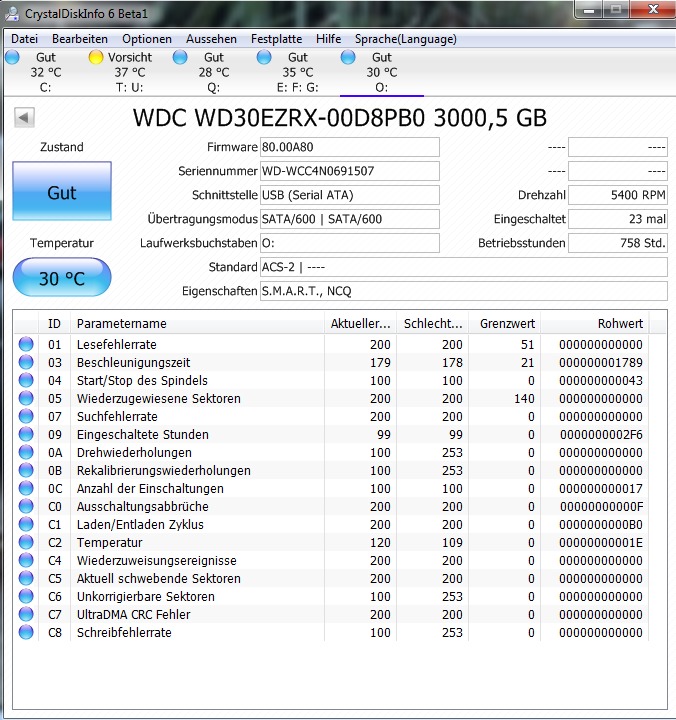This screenshot has height=720, width=676.
Task: Click the Übertragungsmodus SATA/600 field
Action: click(x=349, y=219)
